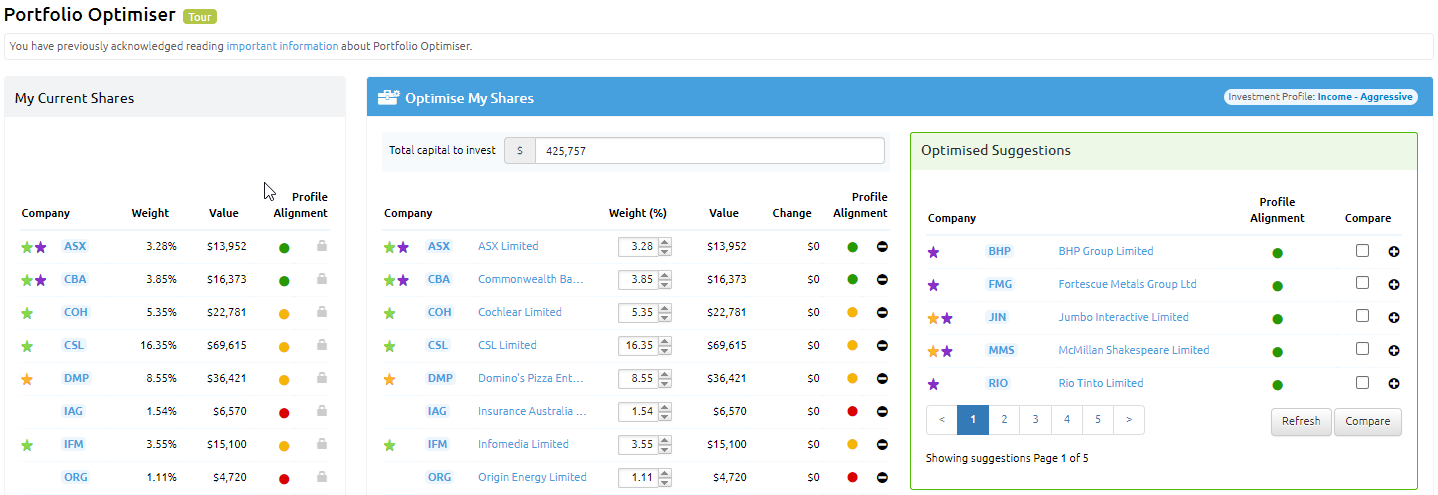Remove ASX Limited using its minus icon
This screenshot has width=1438, height=495.
tap(882, 247)
